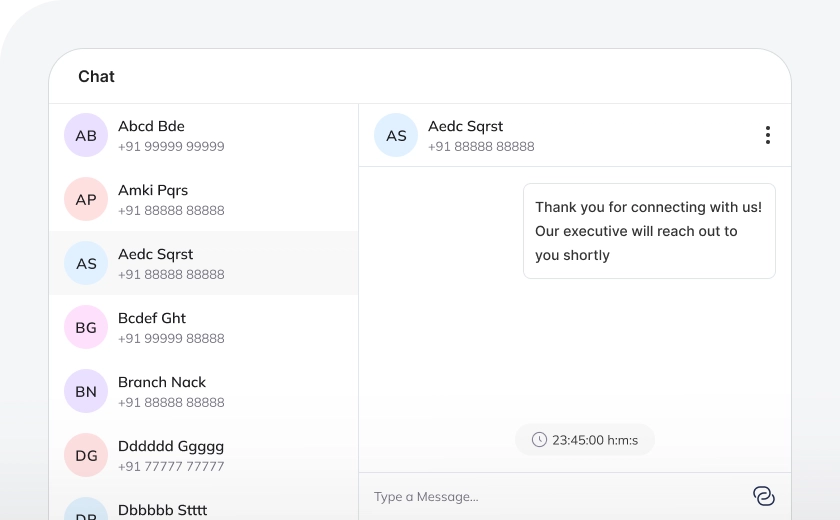Select Dddddd Ggggg conversation

pyautogui.click(x=171, y=446)
